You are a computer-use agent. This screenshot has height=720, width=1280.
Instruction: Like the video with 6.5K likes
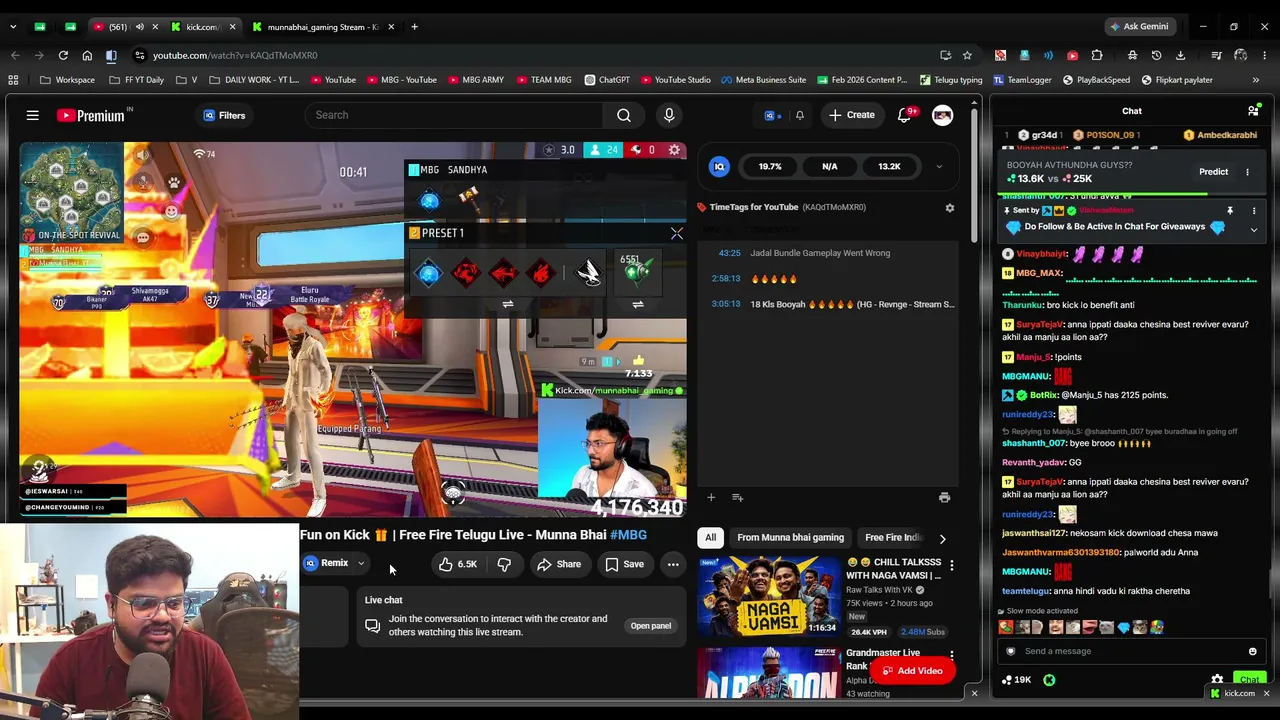click(457, 564)
